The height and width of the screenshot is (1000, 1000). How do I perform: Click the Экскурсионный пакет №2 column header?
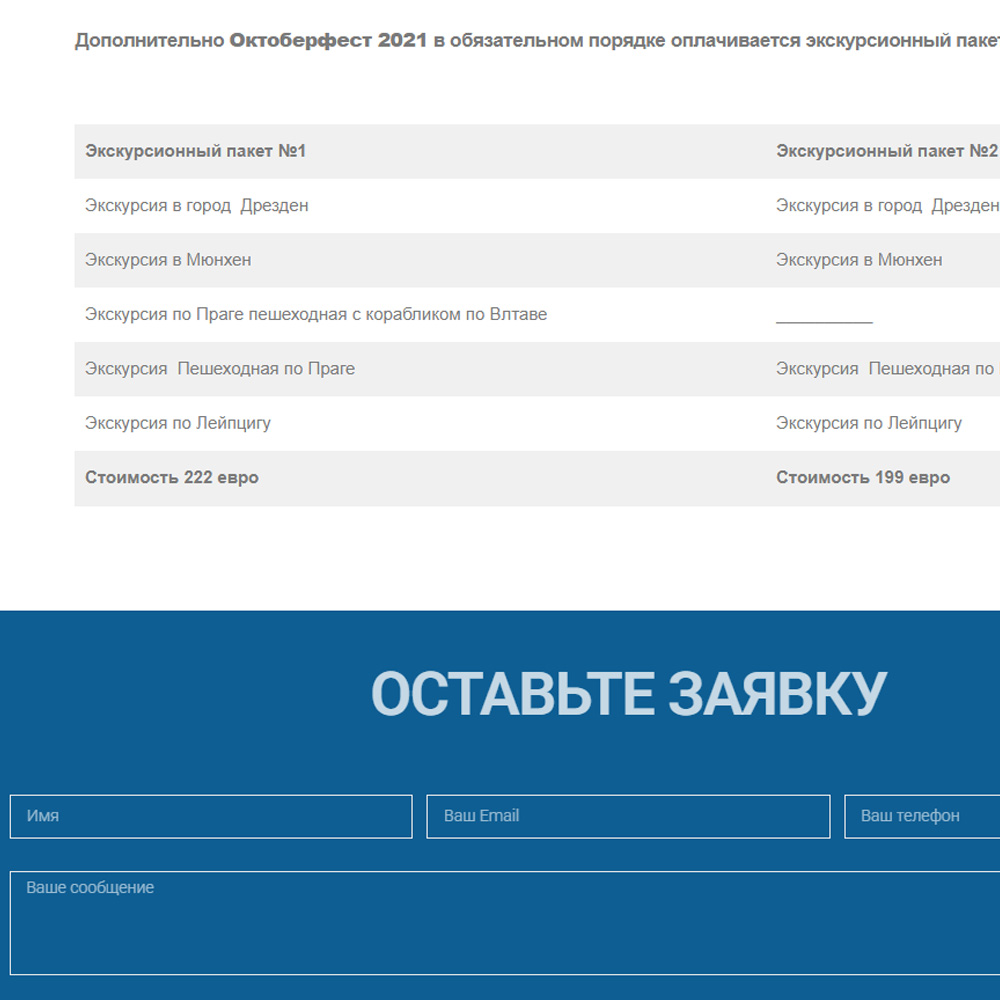tap(886, 151)
